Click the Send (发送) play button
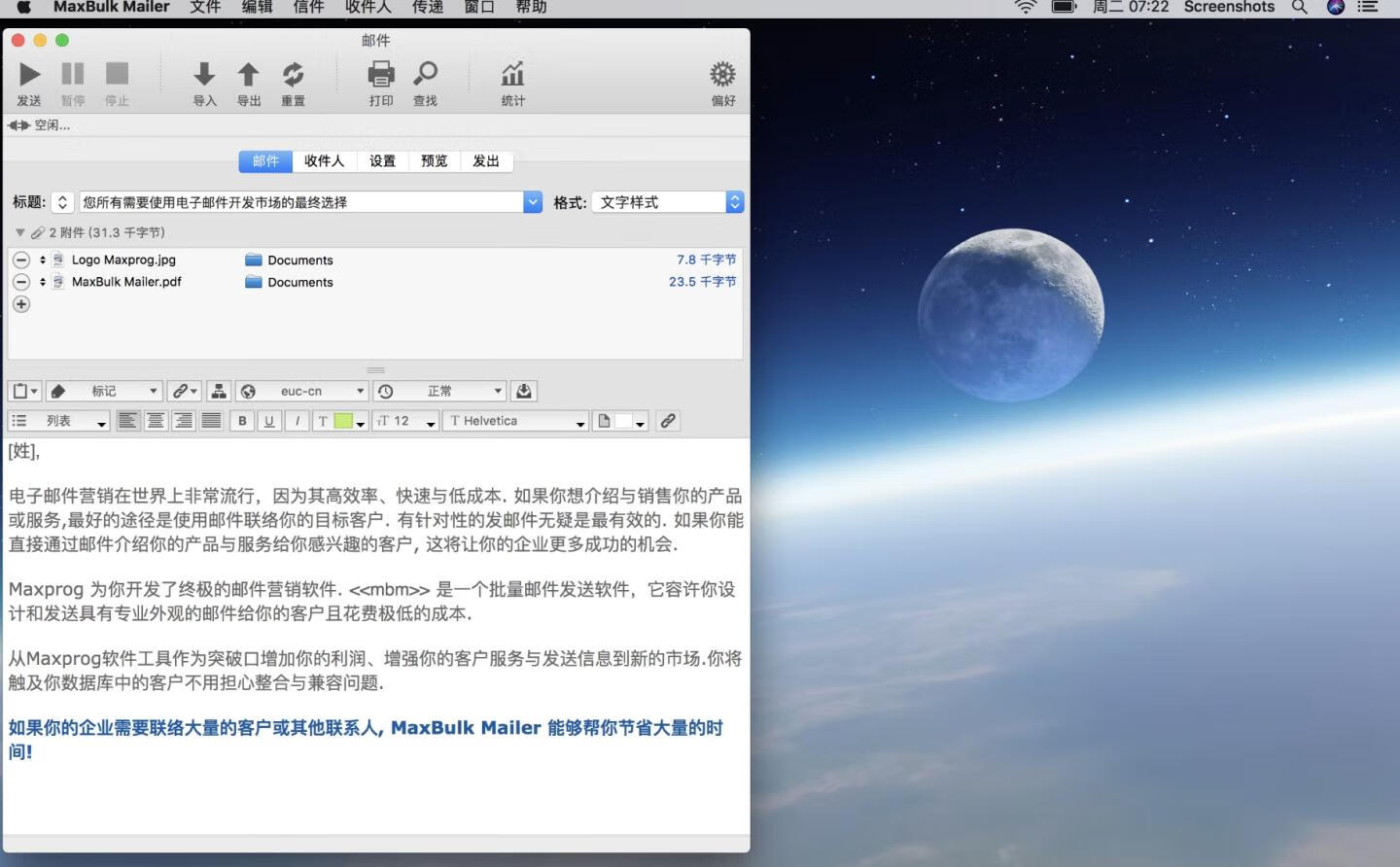 coord(29,75)
